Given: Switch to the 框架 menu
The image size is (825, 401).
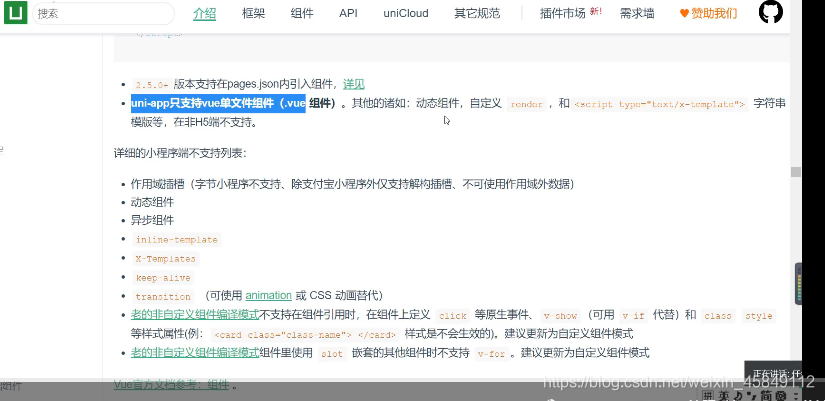Looking at the screenshot, I should click(x=253, y=14).
